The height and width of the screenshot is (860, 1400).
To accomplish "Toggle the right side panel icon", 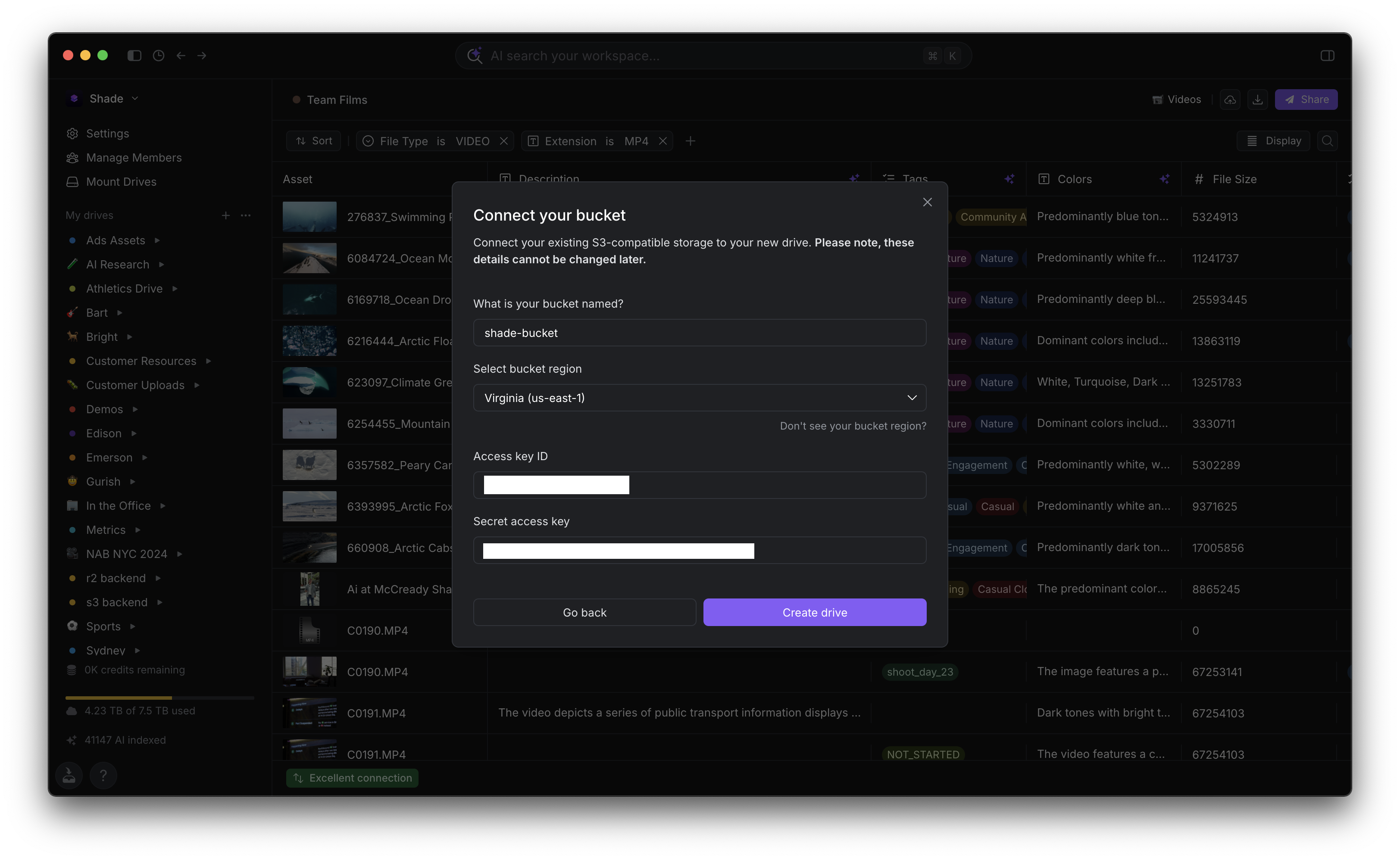I will click(x=1327, y=56).
